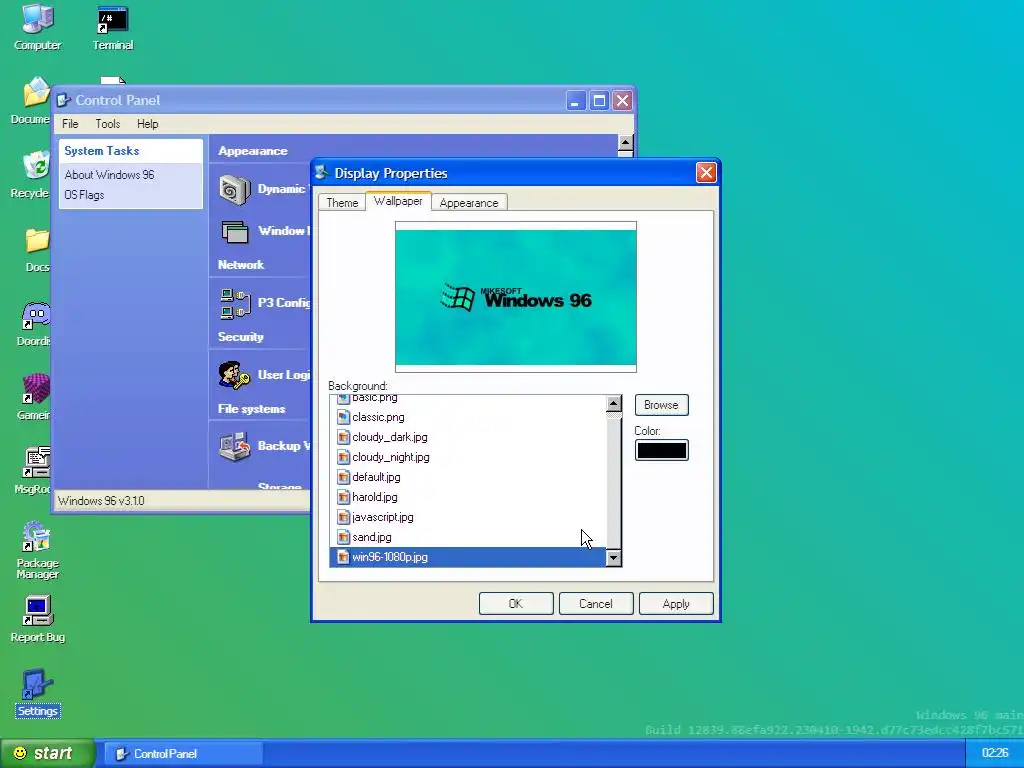Click the taskbar clock showing 02:26
Screen dimensions: 1024x768
(995, 753)
